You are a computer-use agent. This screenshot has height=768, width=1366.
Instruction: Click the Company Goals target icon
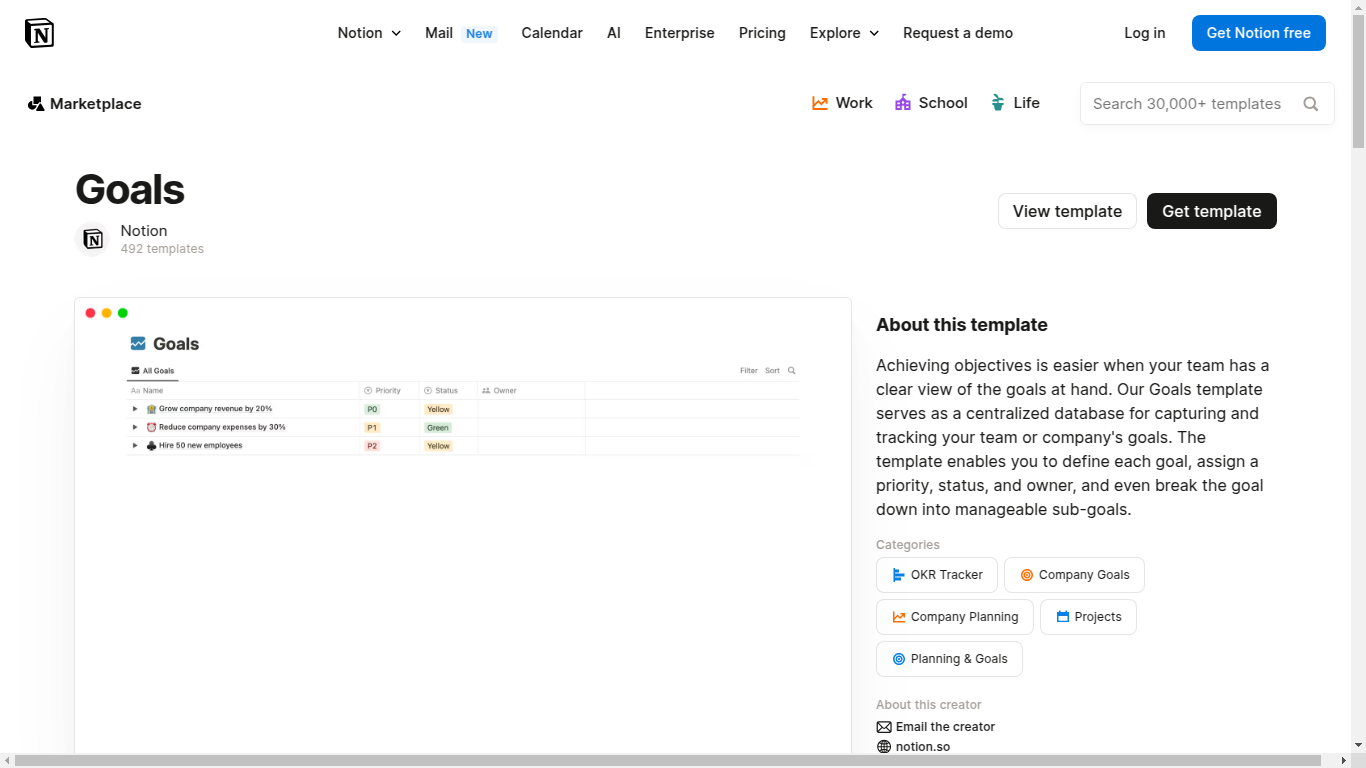(1026, 575)
